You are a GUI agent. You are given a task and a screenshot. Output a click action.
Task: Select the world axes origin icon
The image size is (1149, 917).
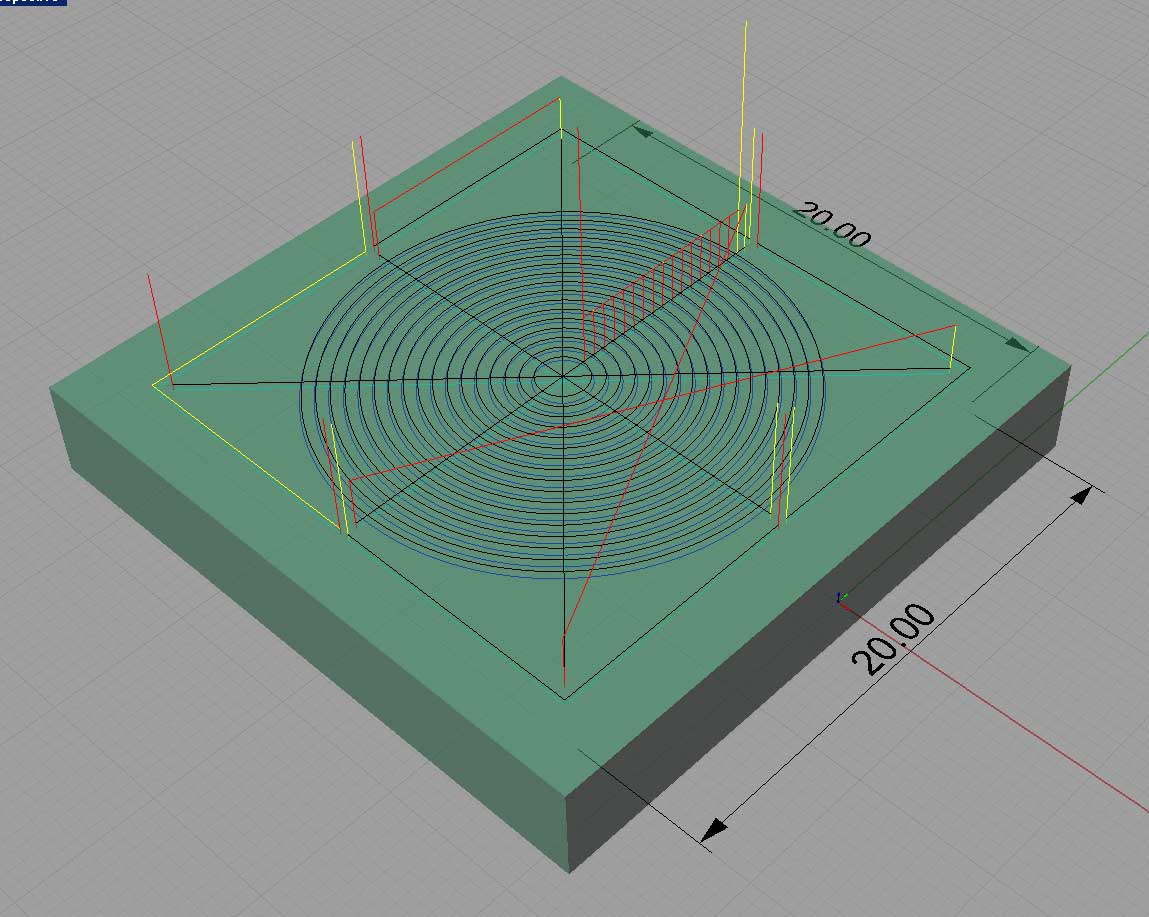(x=840, y=598)
